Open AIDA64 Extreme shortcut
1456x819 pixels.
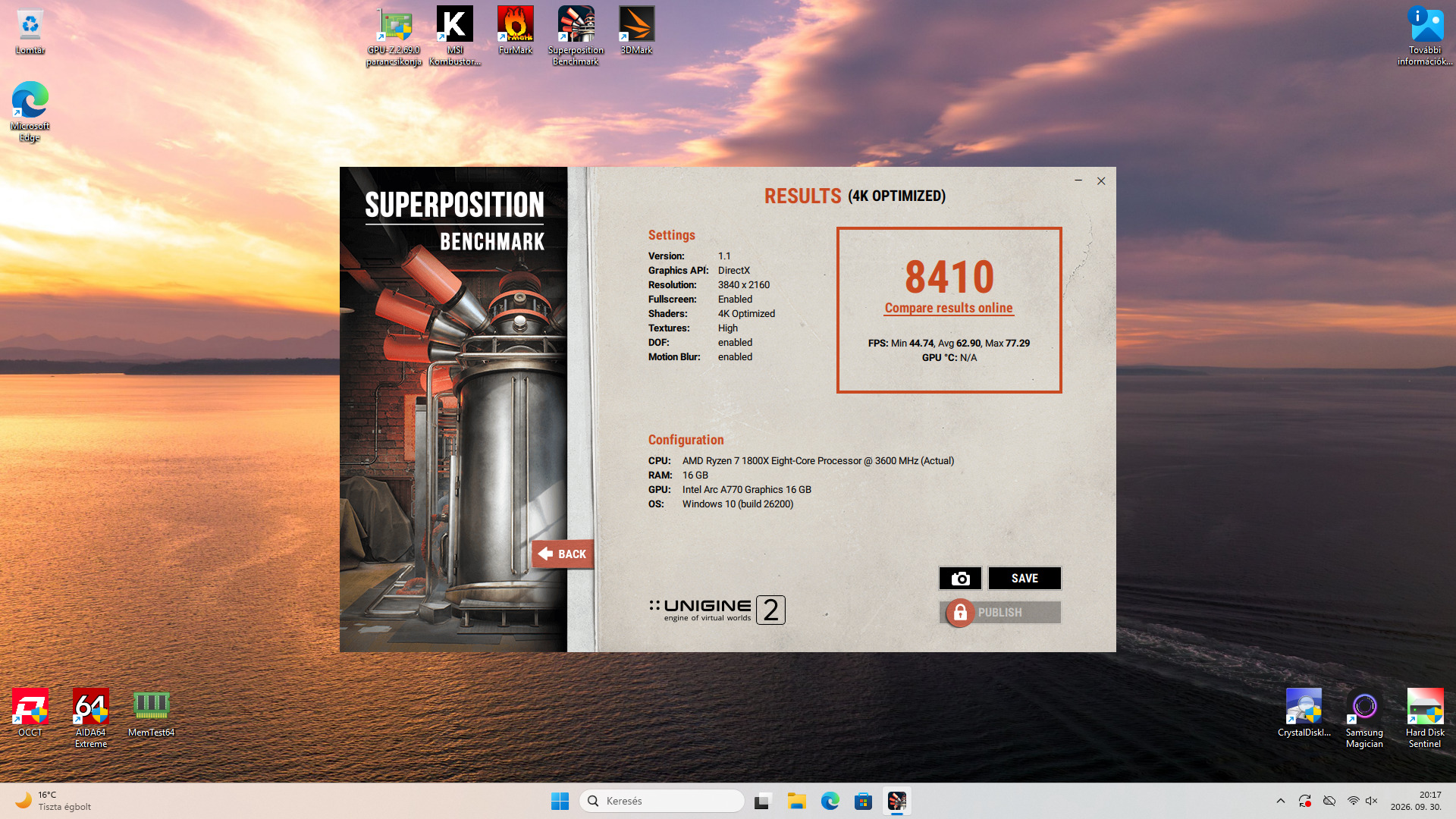pyautogui.click(x=91, y=718)
